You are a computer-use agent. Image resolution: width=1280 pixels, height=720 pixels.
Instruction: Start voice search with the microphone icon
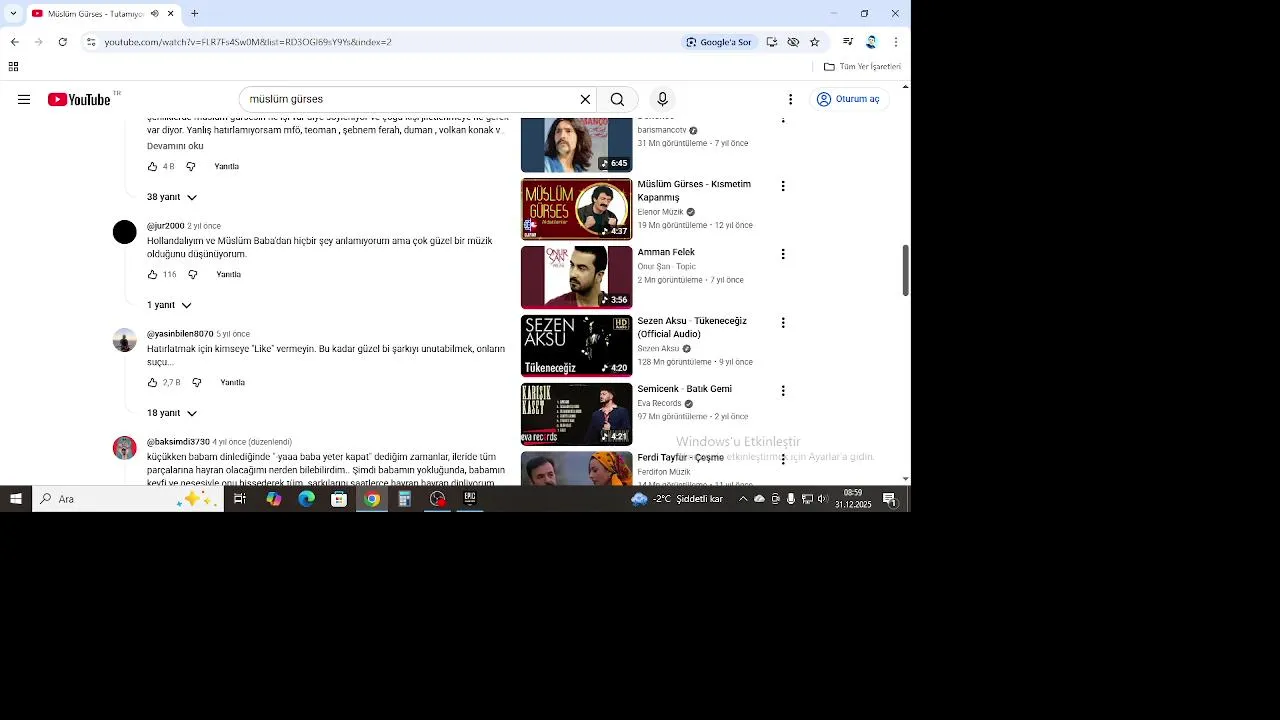tap(662, 99)
